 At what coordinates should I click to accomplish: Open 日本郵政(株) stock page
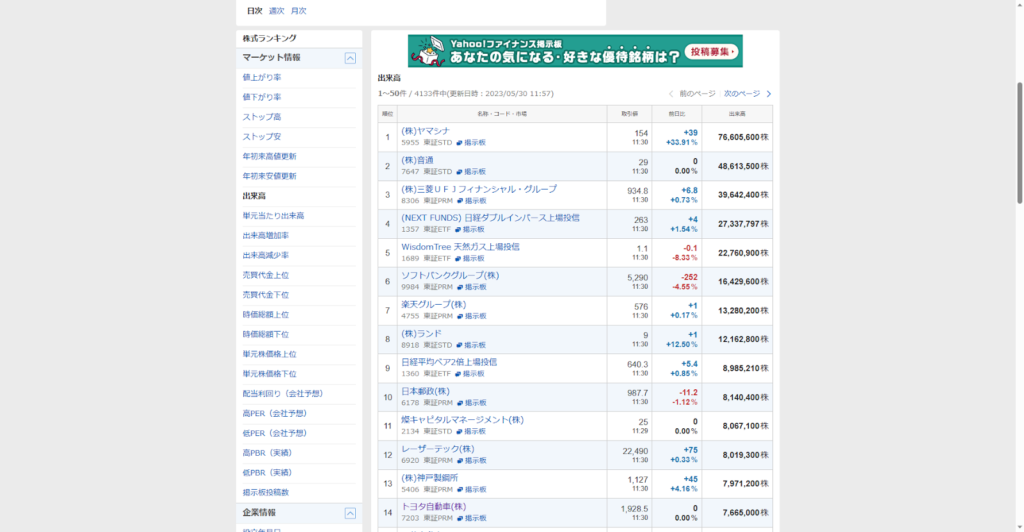coord(425,392)
